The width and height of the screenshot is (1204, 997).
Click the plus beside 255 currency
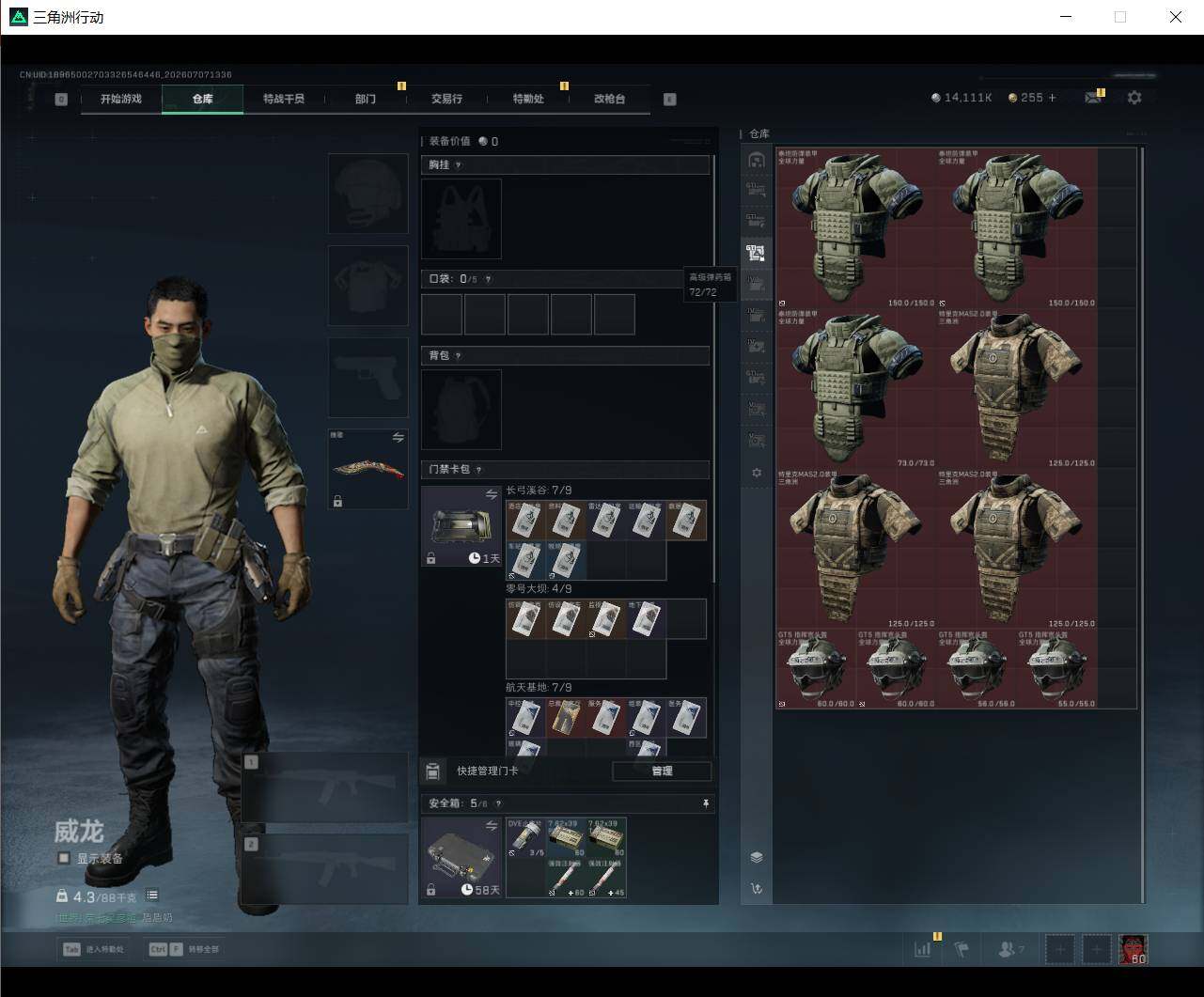pos(1052,98)
